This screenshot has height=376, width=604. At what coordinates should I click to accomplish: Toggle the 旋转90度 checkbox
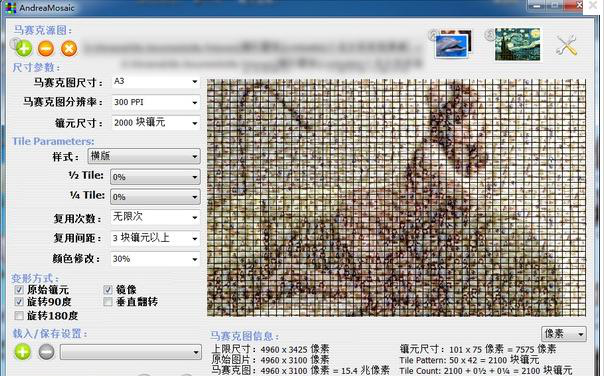19,302
